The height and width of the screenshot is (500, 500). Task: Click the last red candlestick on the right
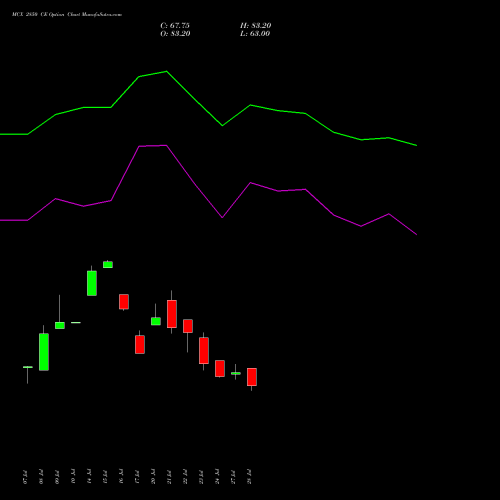point(252,377)
